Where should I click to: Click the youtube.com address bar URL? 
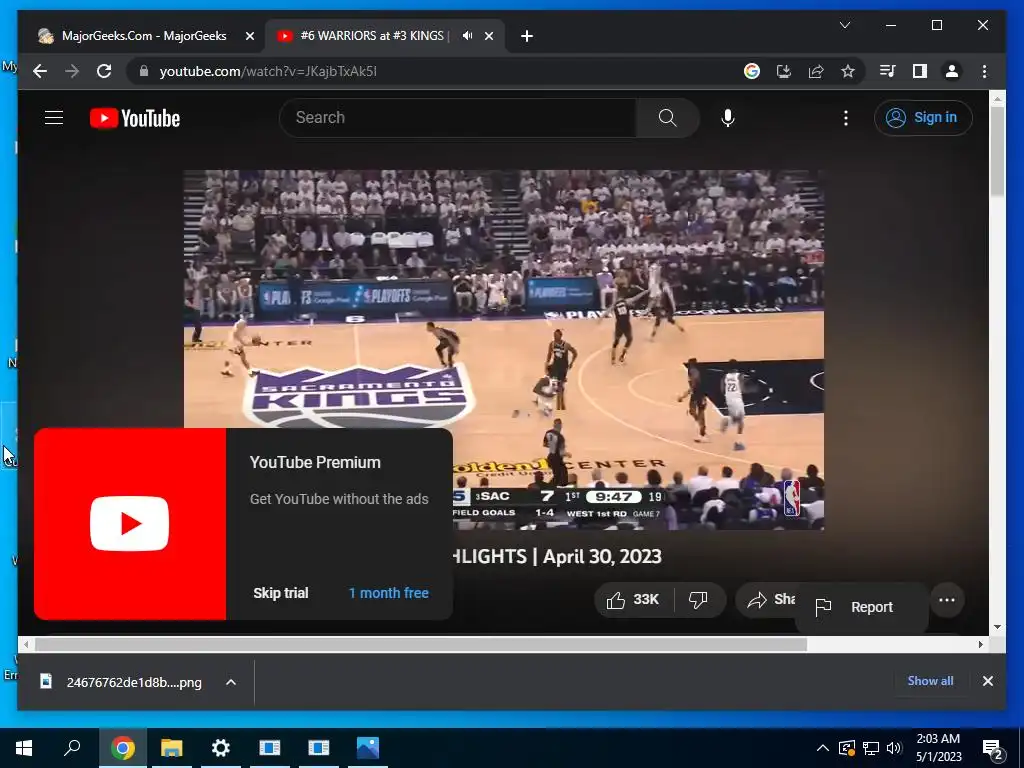(268, 71)
